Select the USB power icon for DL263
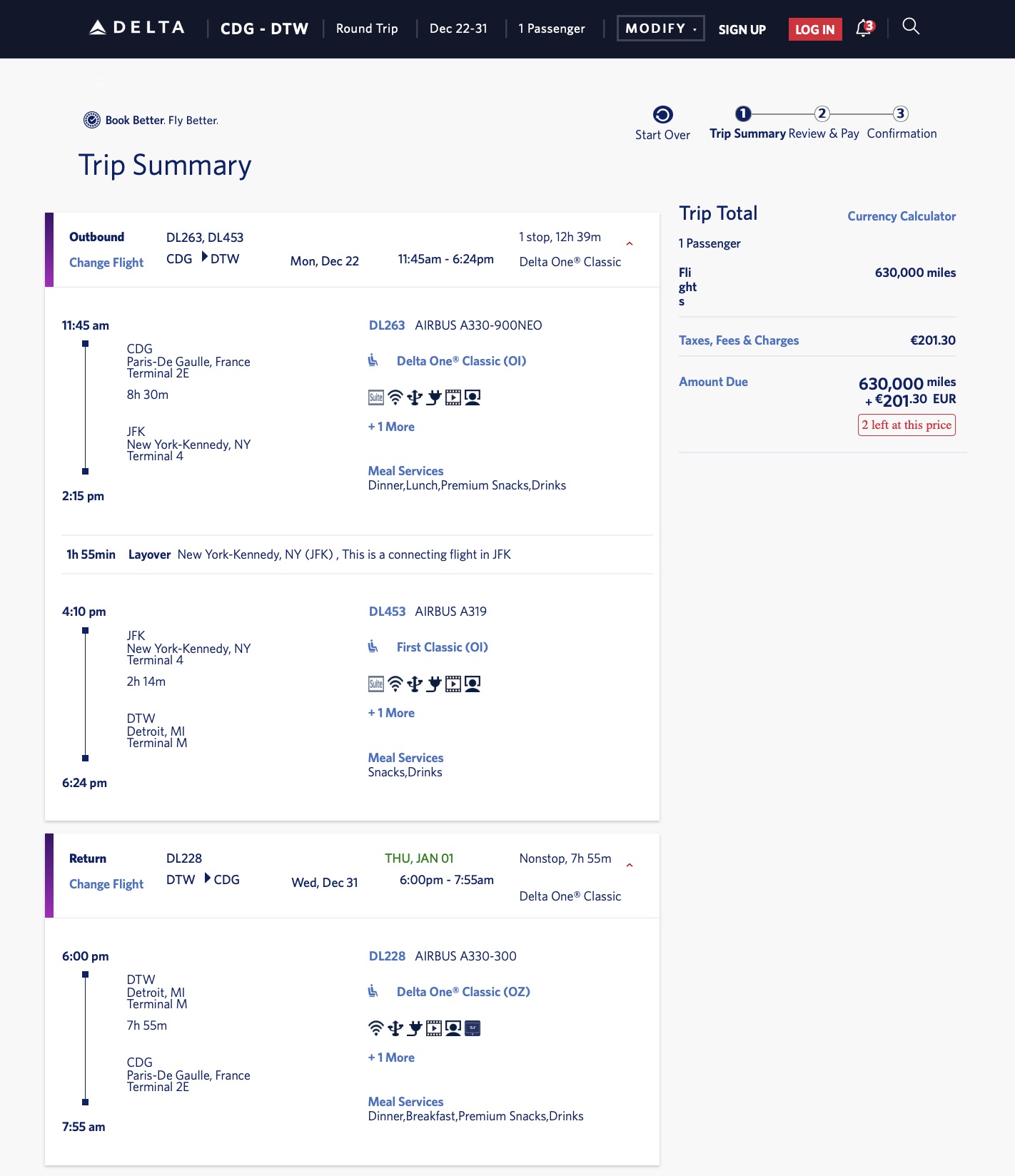The height and width of the screenshot is (1176, 1015). click(414, 397)
